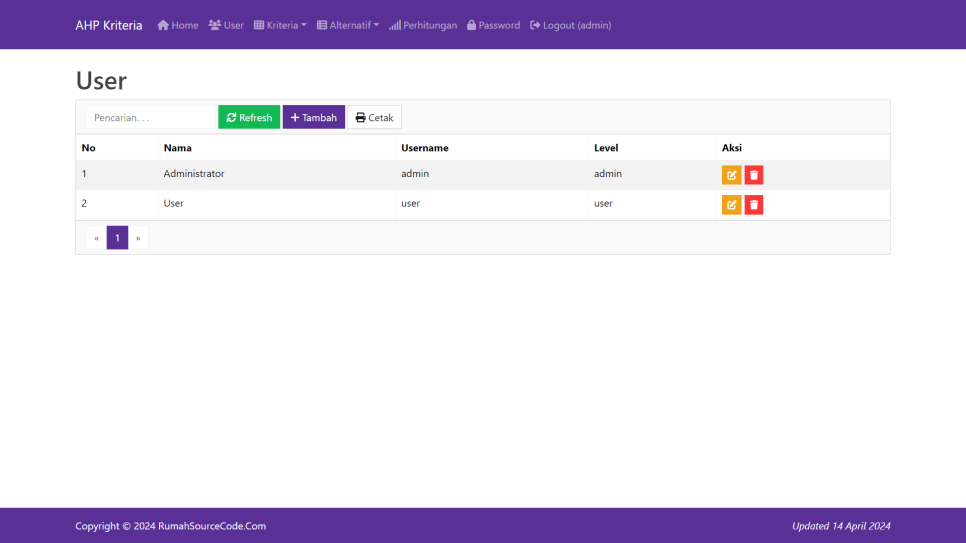The image size is (966, 543).
Task: Click the User page heading
Action: coord(101,81)
